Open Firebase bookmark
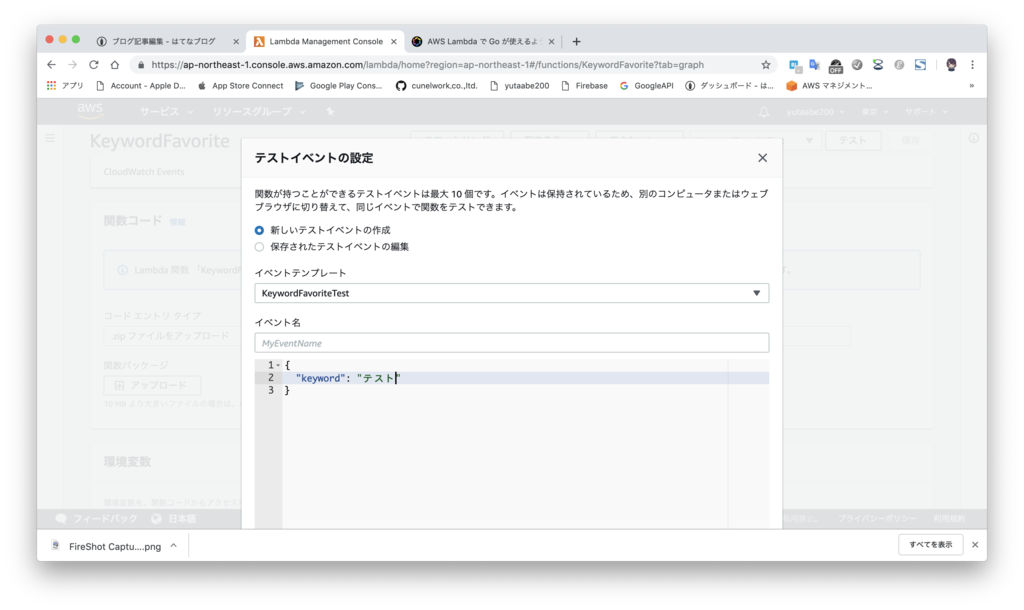1024x610 pixels. pyautogui.click(x=584, y=86)
